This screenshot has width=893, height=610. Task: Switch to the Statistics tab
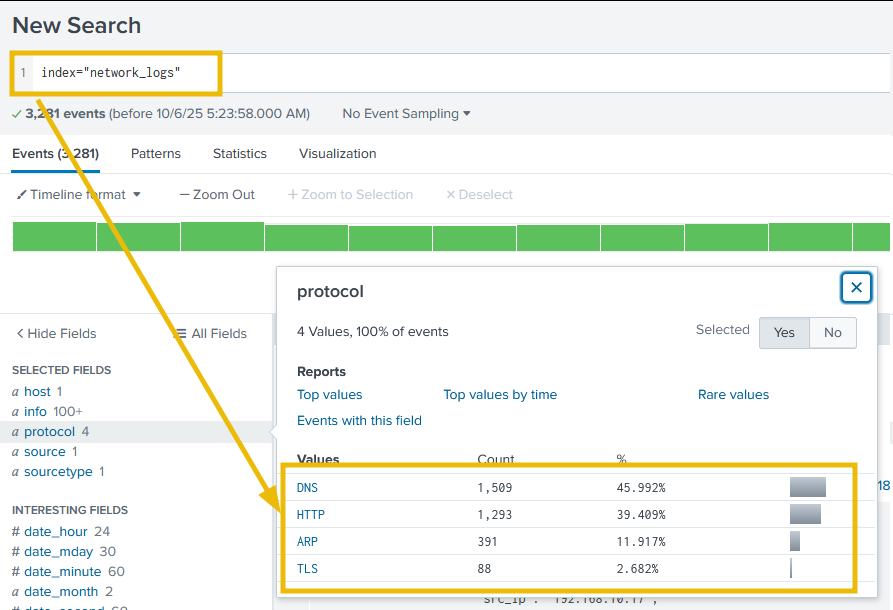click(x=239, y=154)
